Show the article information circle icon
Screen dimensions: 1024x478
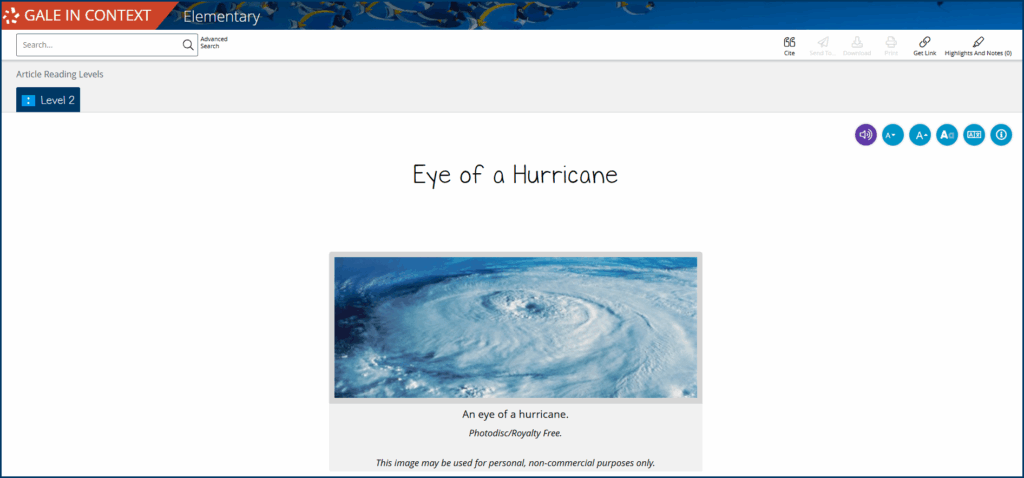pos(1001,134)
